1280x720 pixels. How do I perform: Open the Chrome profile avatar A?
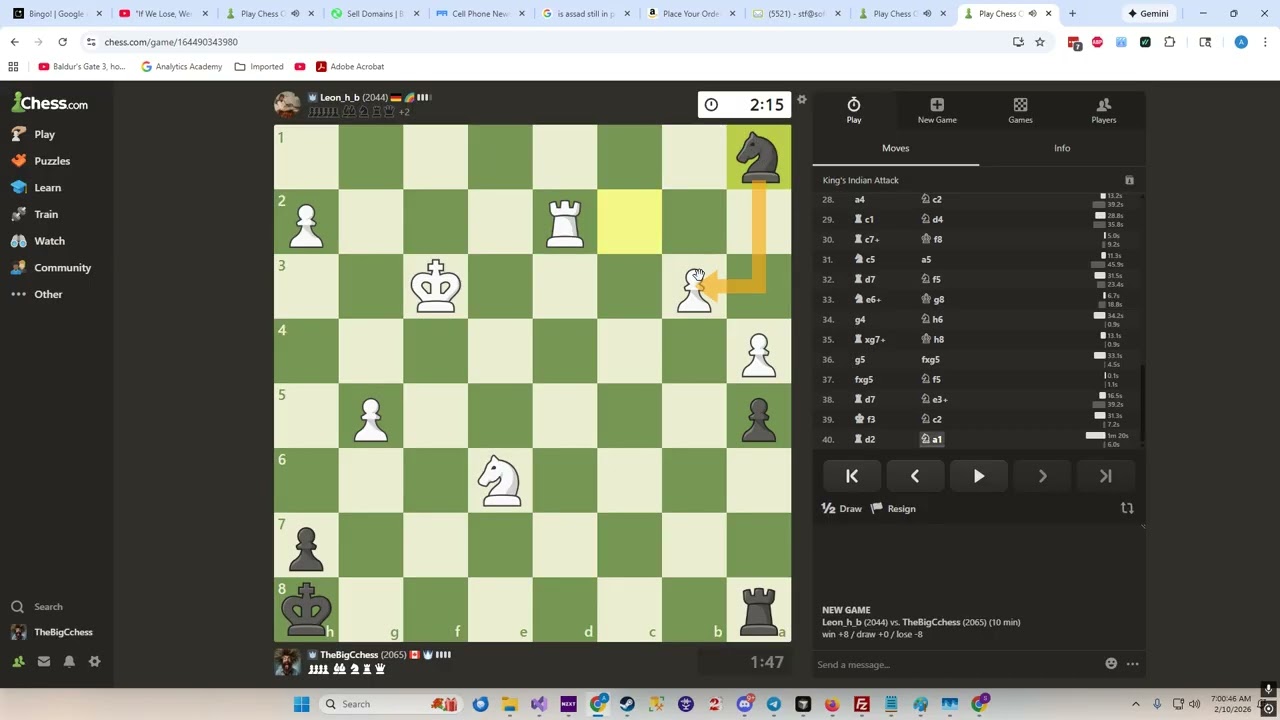[x=1241, y=42]
